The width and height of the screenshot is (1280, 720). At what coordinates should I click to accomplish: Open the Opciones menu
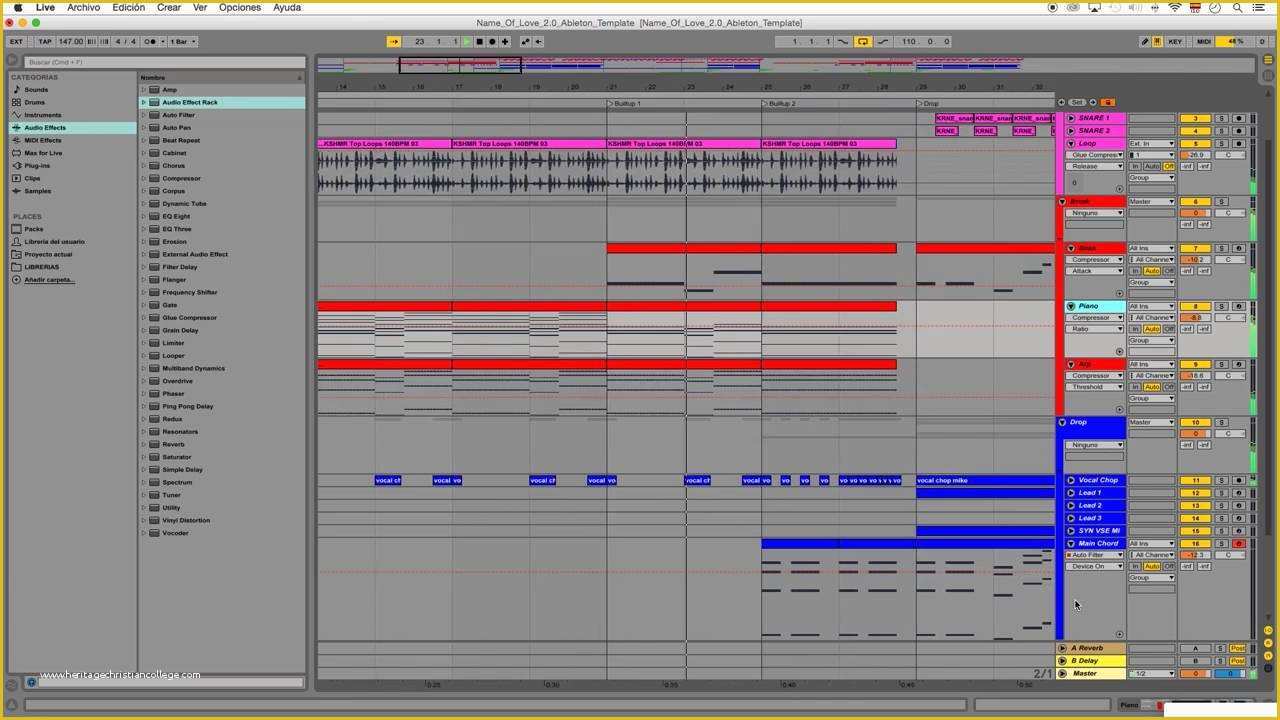(x=240, y=7)
